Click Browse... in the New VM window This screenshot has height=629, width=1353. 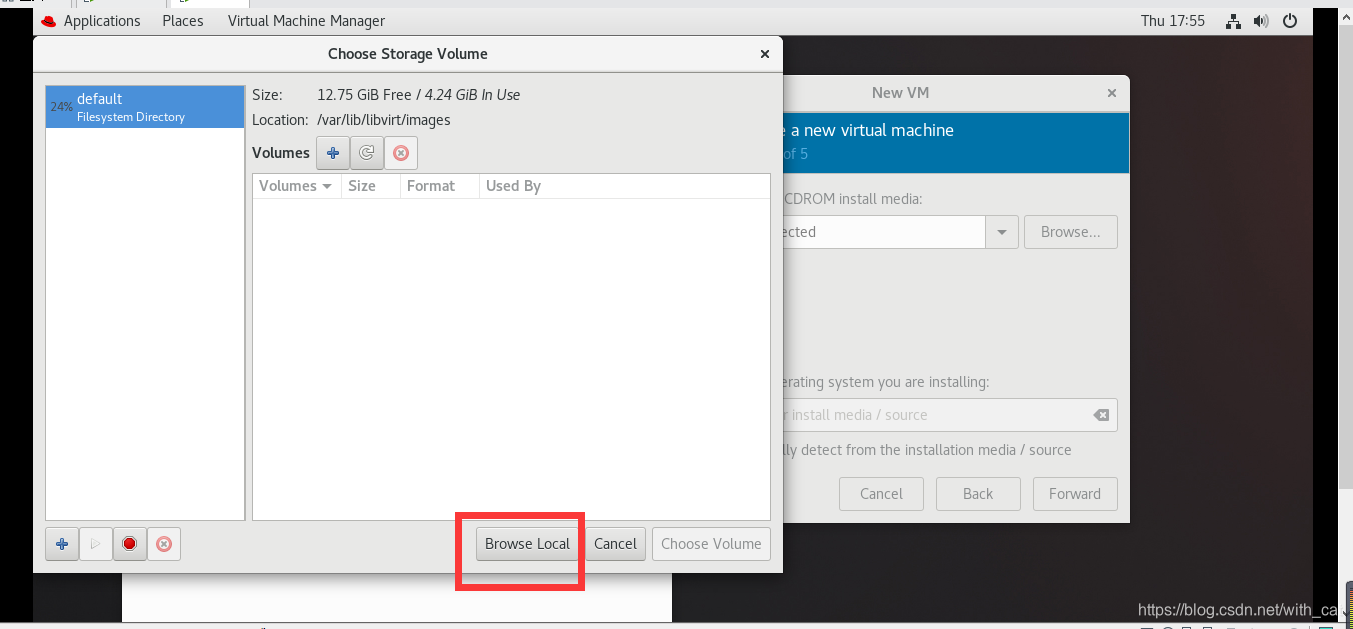coord(1070,232)
